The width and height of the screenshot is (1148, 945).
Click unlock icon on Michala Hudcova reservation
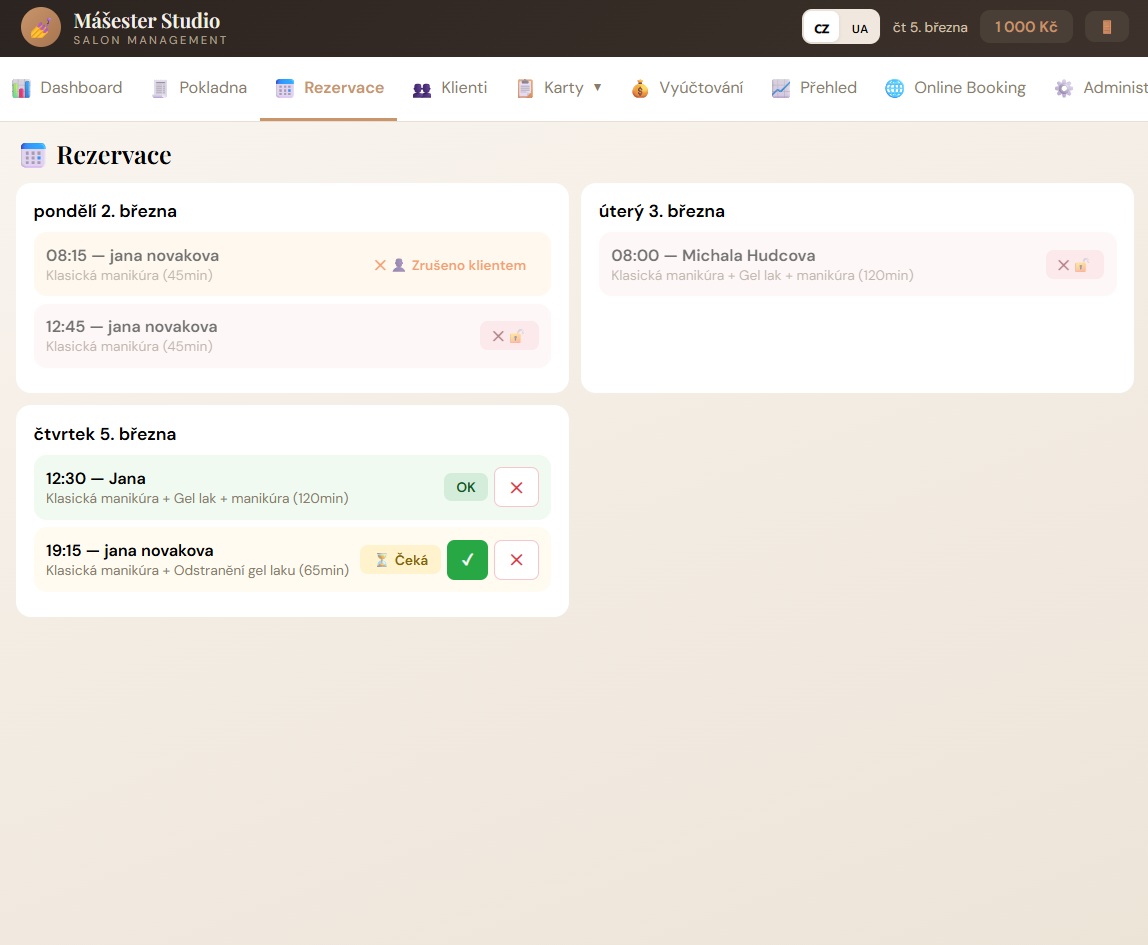coord(1074,265)
